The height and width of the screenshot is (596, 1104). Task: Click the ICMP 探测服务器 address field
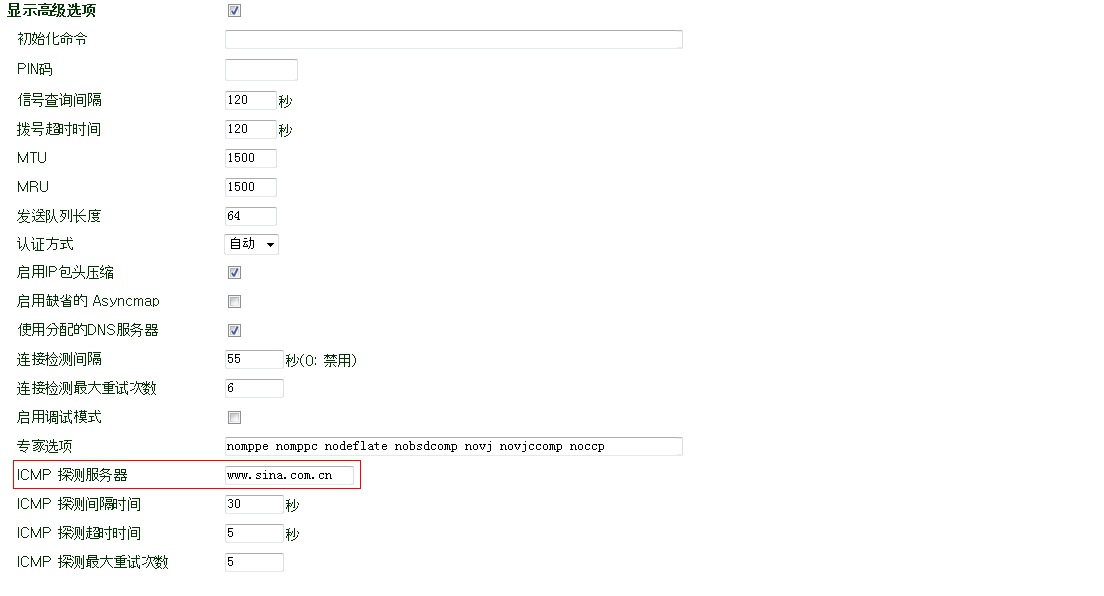click(289, 475)
